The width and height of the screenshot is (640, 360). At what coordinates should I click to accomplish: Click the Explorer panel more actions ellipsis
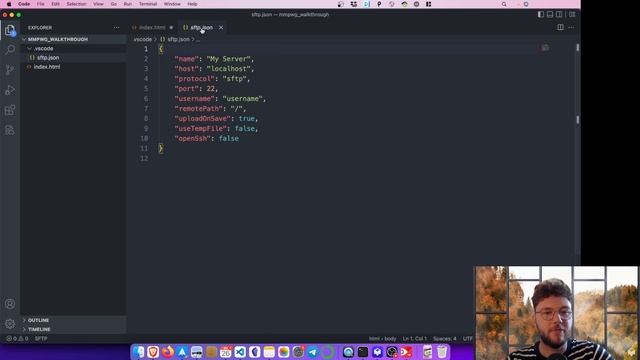[117, 27]
